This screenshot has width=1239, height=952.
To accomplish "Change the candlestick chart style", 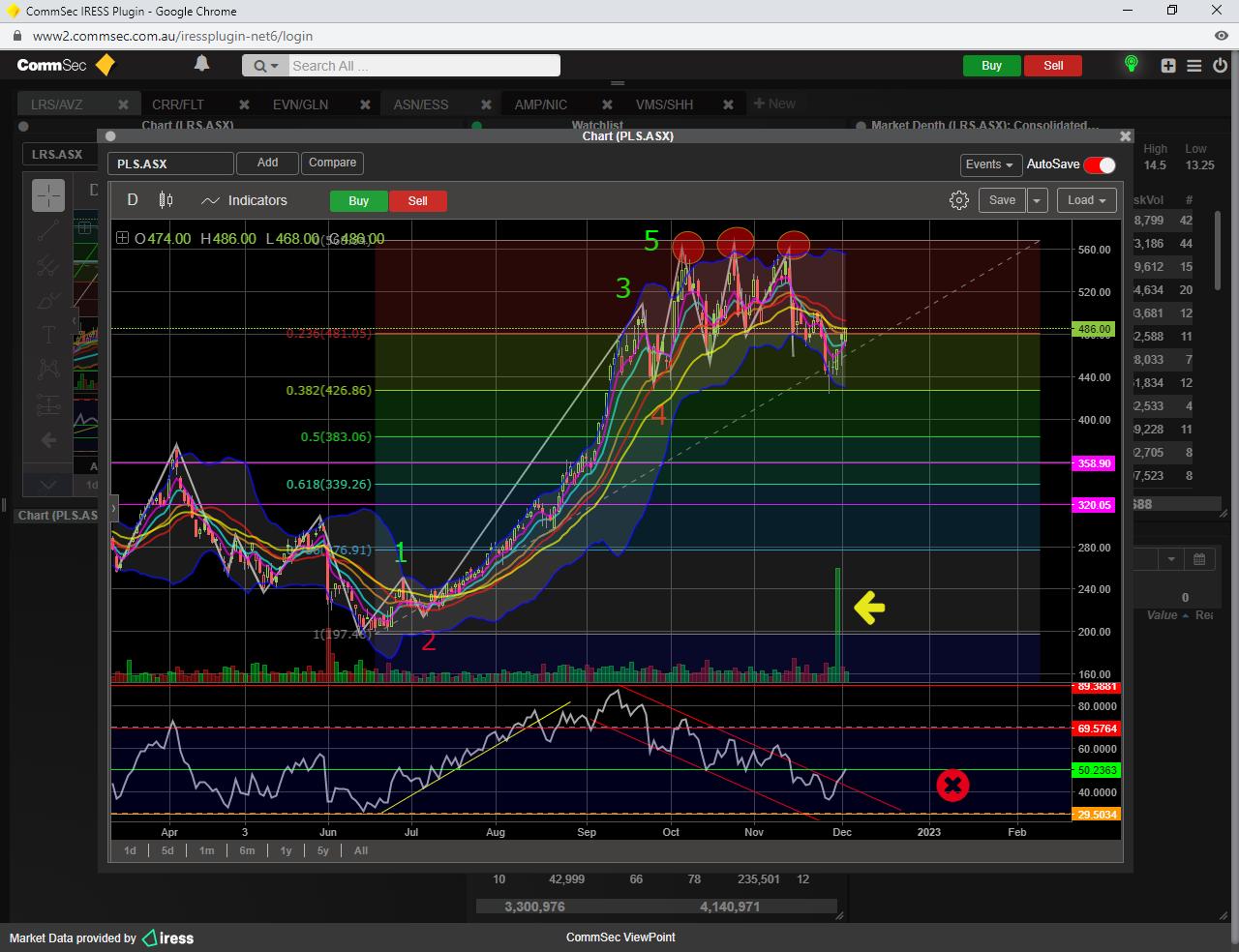I will 166,200.
